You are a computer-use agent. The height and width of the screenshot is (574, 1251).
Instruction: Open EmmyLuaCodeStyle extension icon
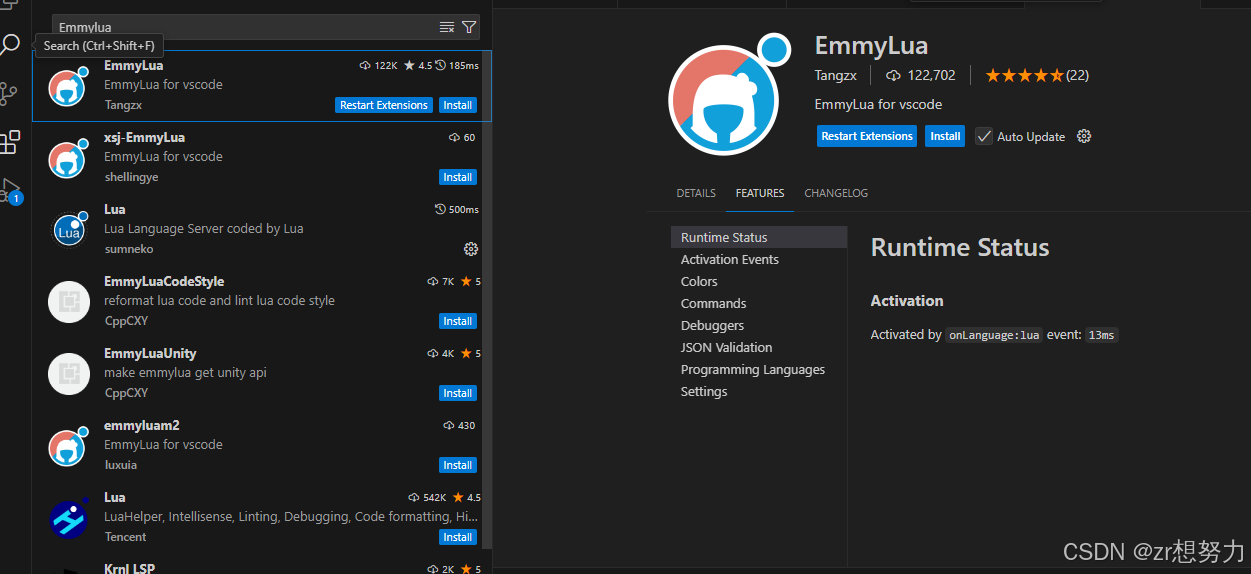[x=69, y=302]
